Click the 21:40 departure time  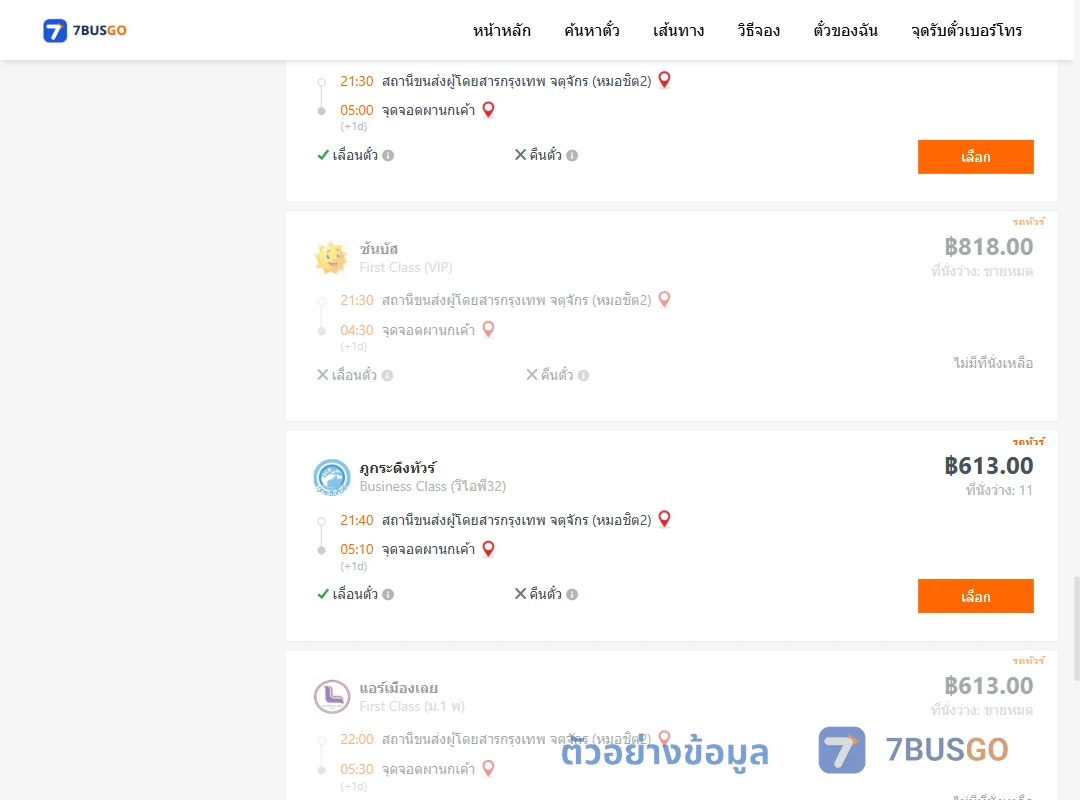[x=357, y=520]
